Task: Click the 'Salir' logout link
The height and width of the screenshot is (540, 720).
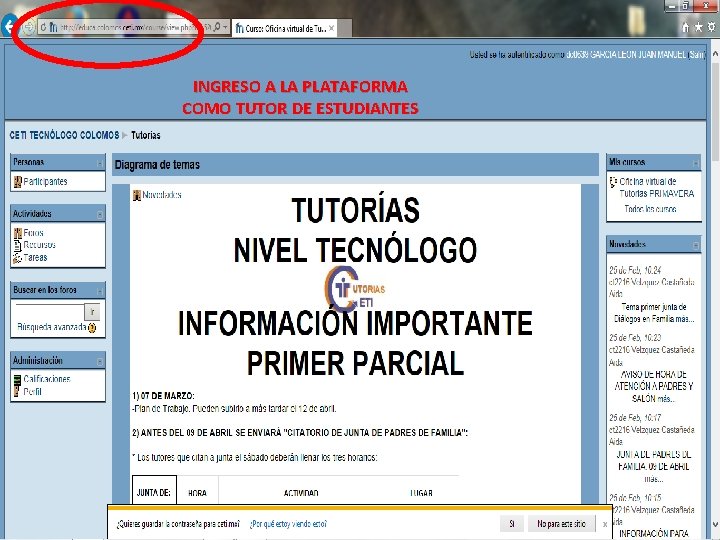Action: point(697,55)
